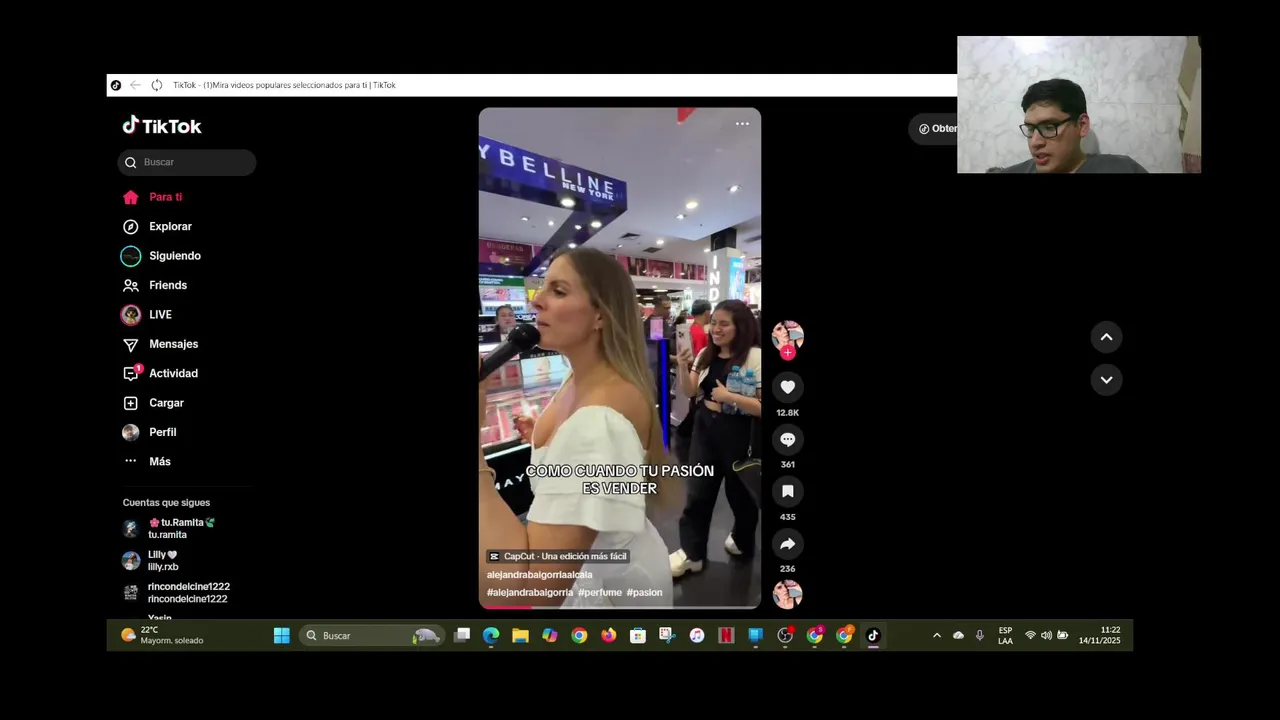The image size is (1280, 720).
Task: Save the video with the bookmark icon
Action: (788, 491)
